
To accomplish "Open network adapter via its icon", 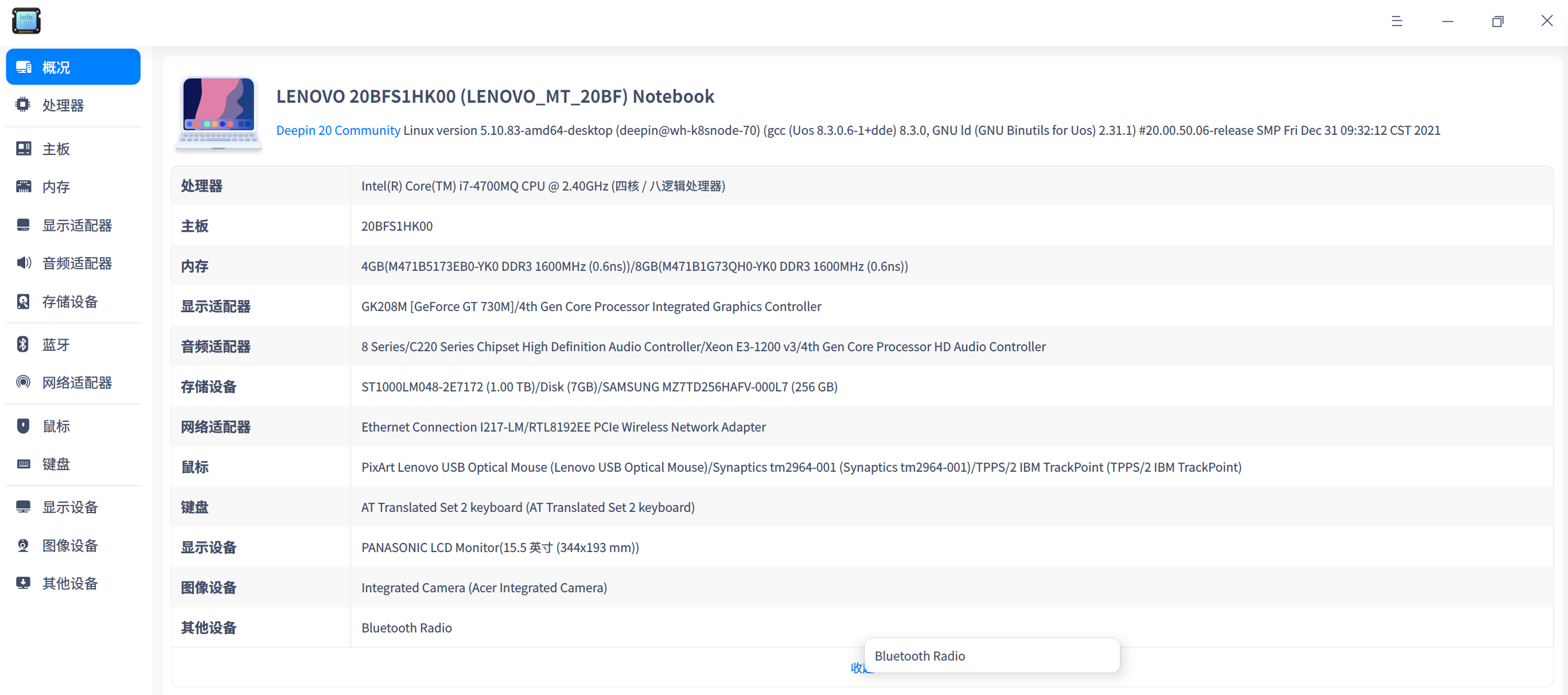I will tap(23, 383).
